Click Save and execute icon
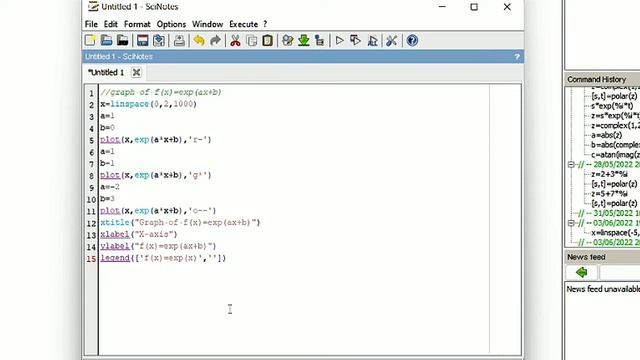The height and width of the screenshot is (360, 640). coord(356,40)
